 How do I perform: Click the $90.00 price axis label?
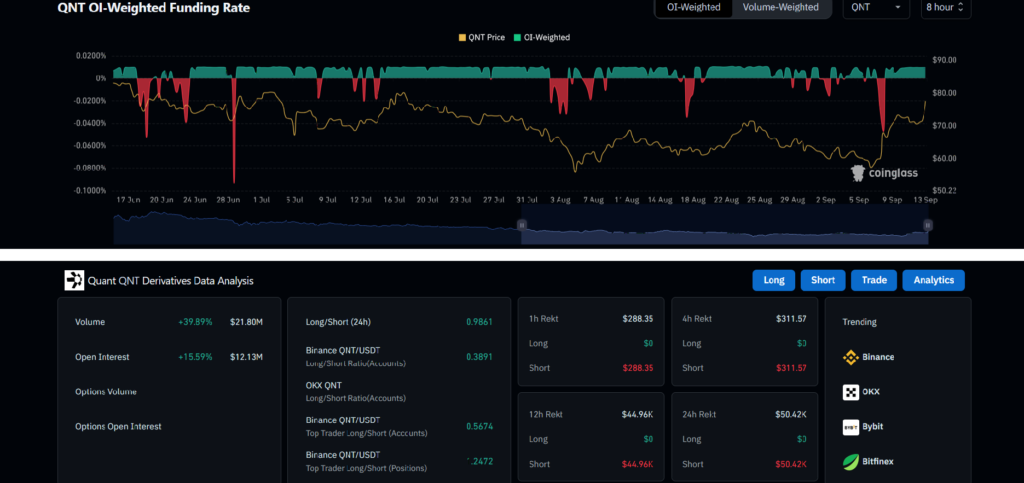point(942,60)
